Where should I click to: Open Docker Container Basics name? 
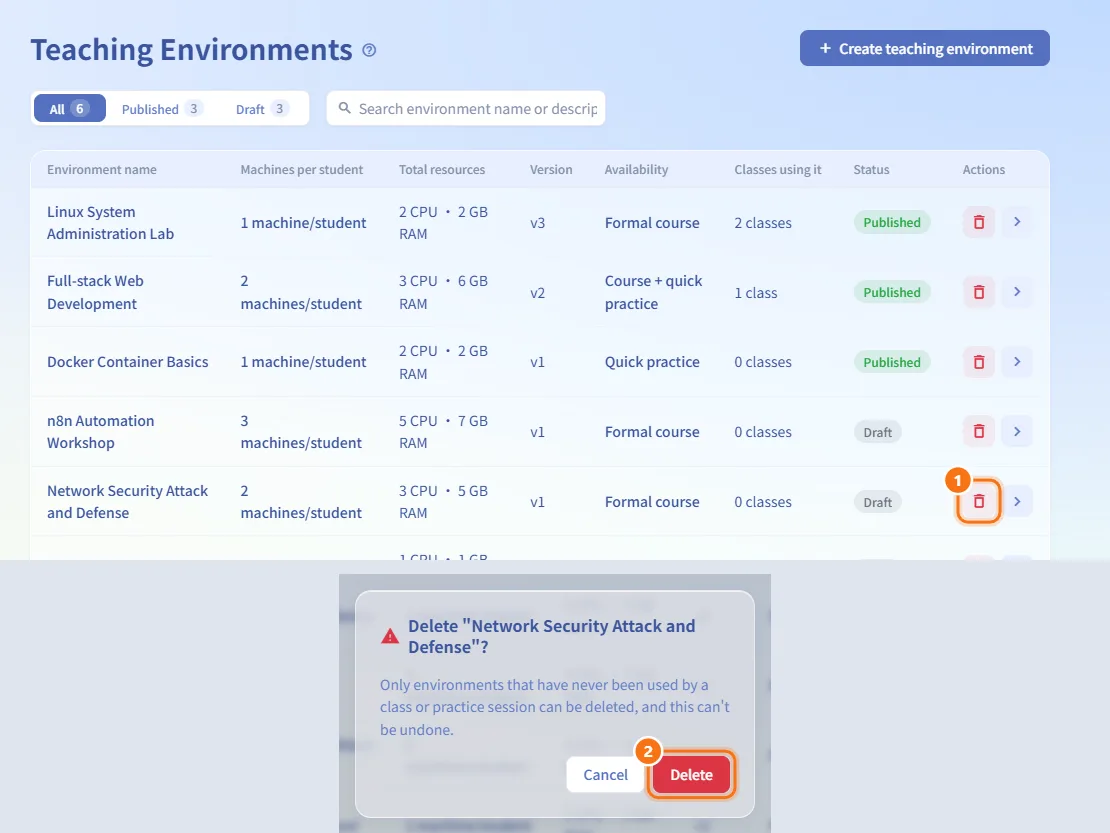click(x=127, y=362)
